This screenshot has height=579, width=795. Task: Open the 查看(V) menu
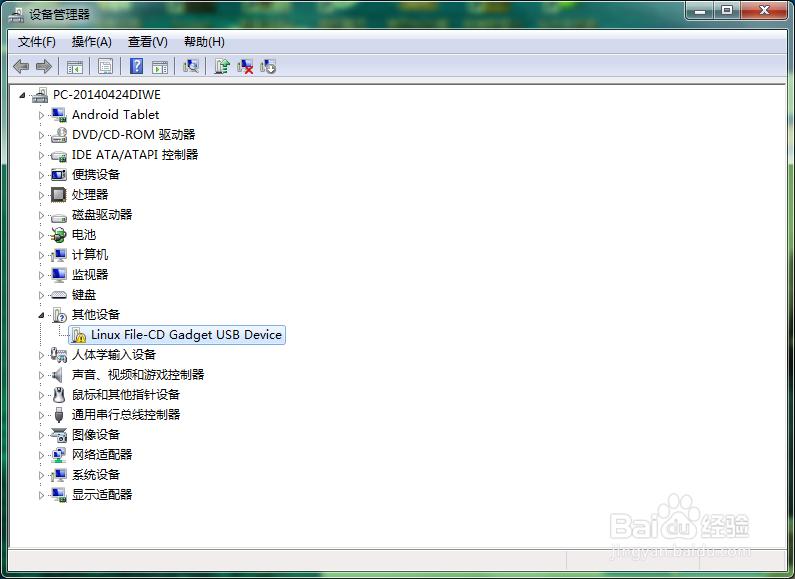(x=148, y=42)
